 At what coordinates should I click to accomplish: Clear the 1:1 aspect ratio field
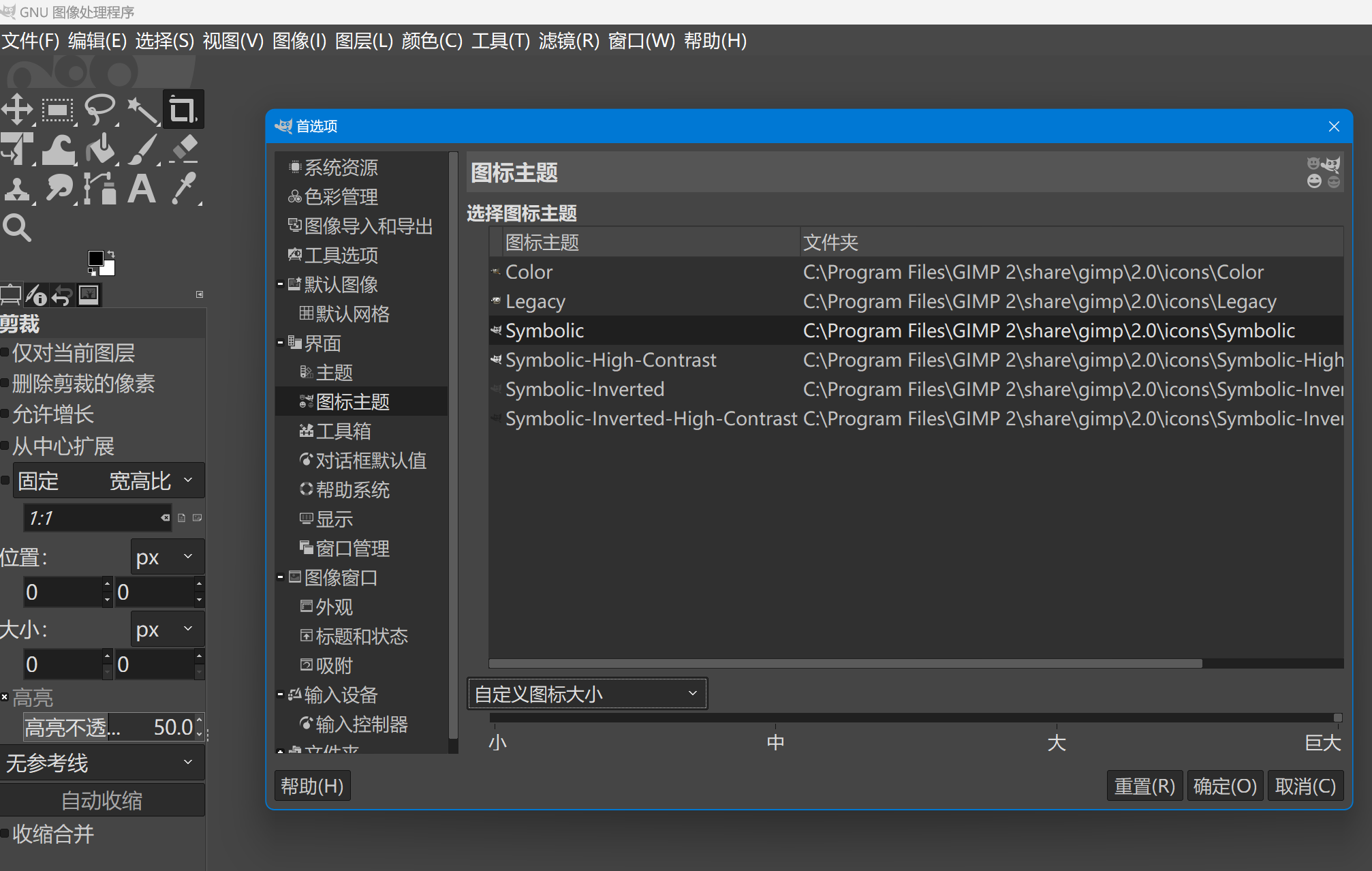coord(165,518)
